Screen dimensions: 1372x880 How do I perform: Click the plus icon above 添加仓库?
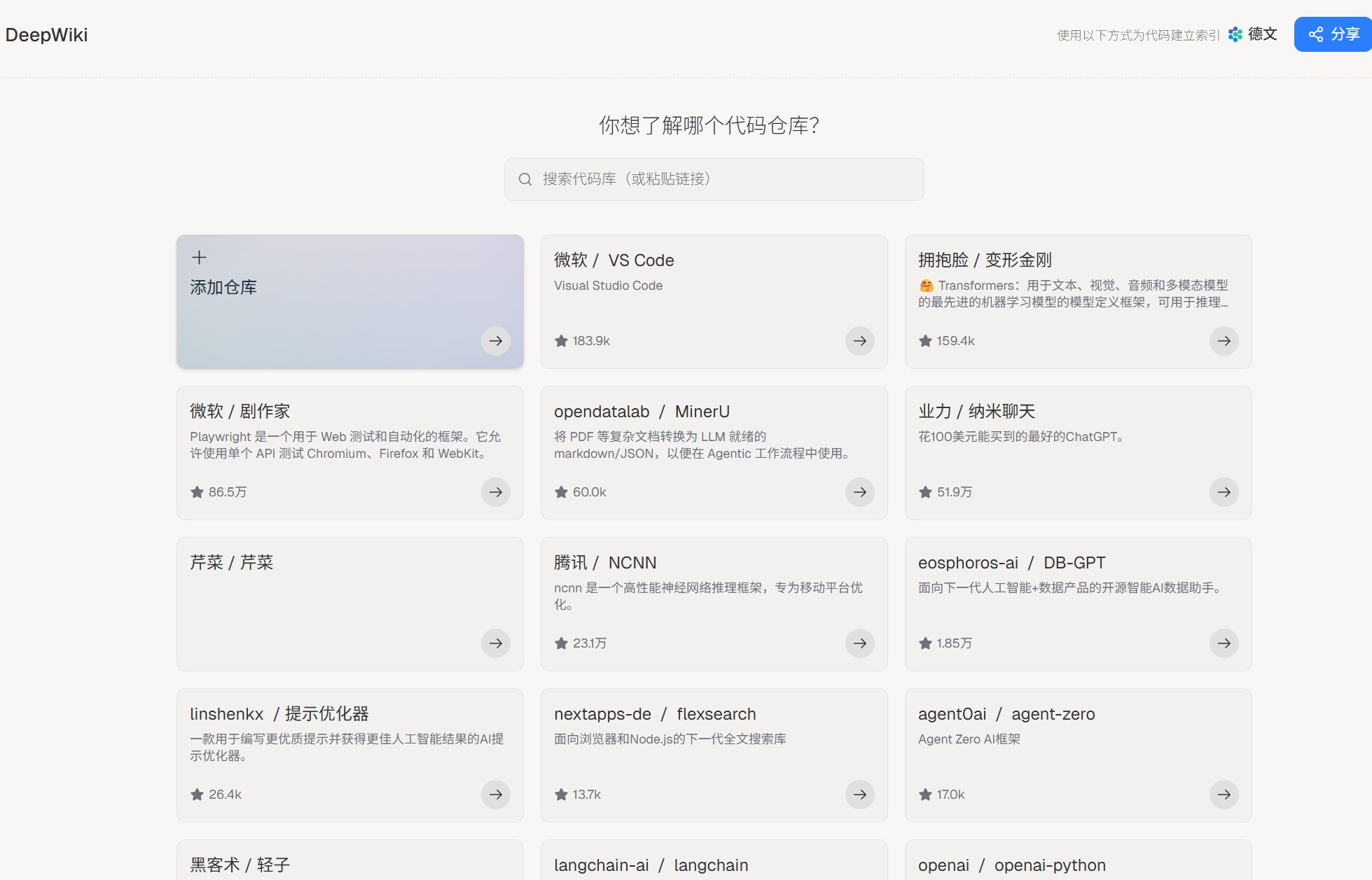(x=199, y=258)
